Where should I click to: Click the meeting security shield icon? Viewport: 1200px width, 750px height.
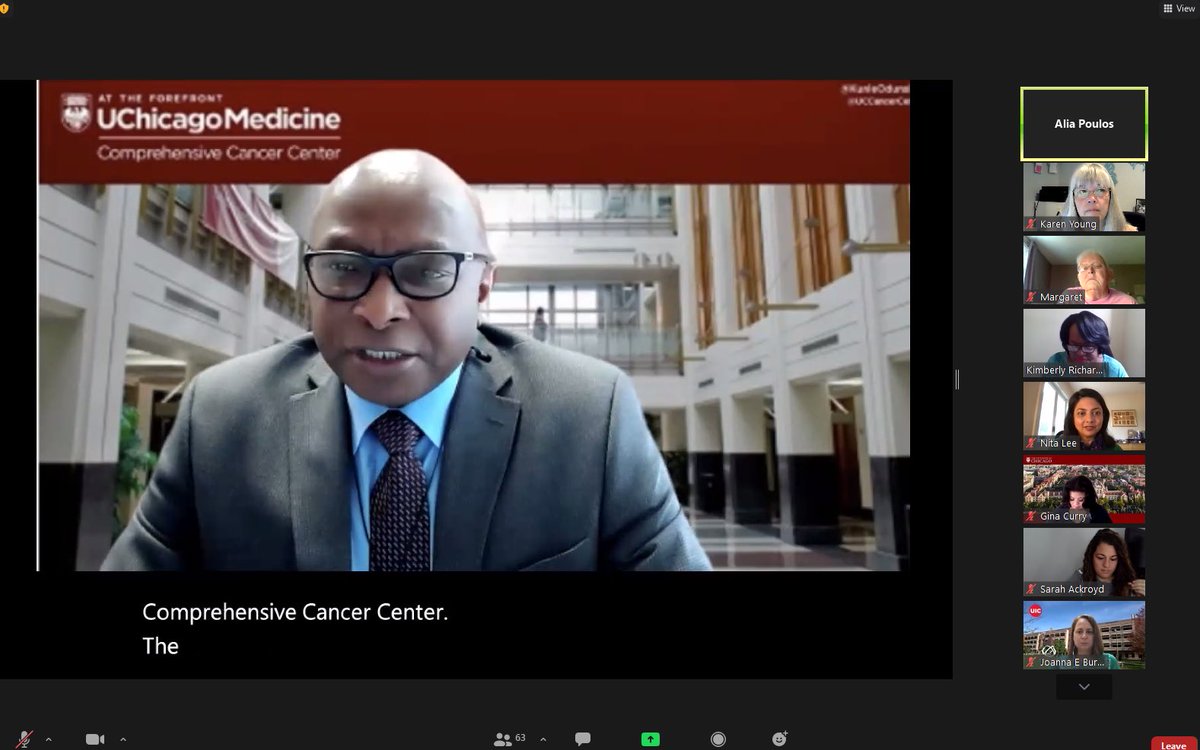[6, 7]
